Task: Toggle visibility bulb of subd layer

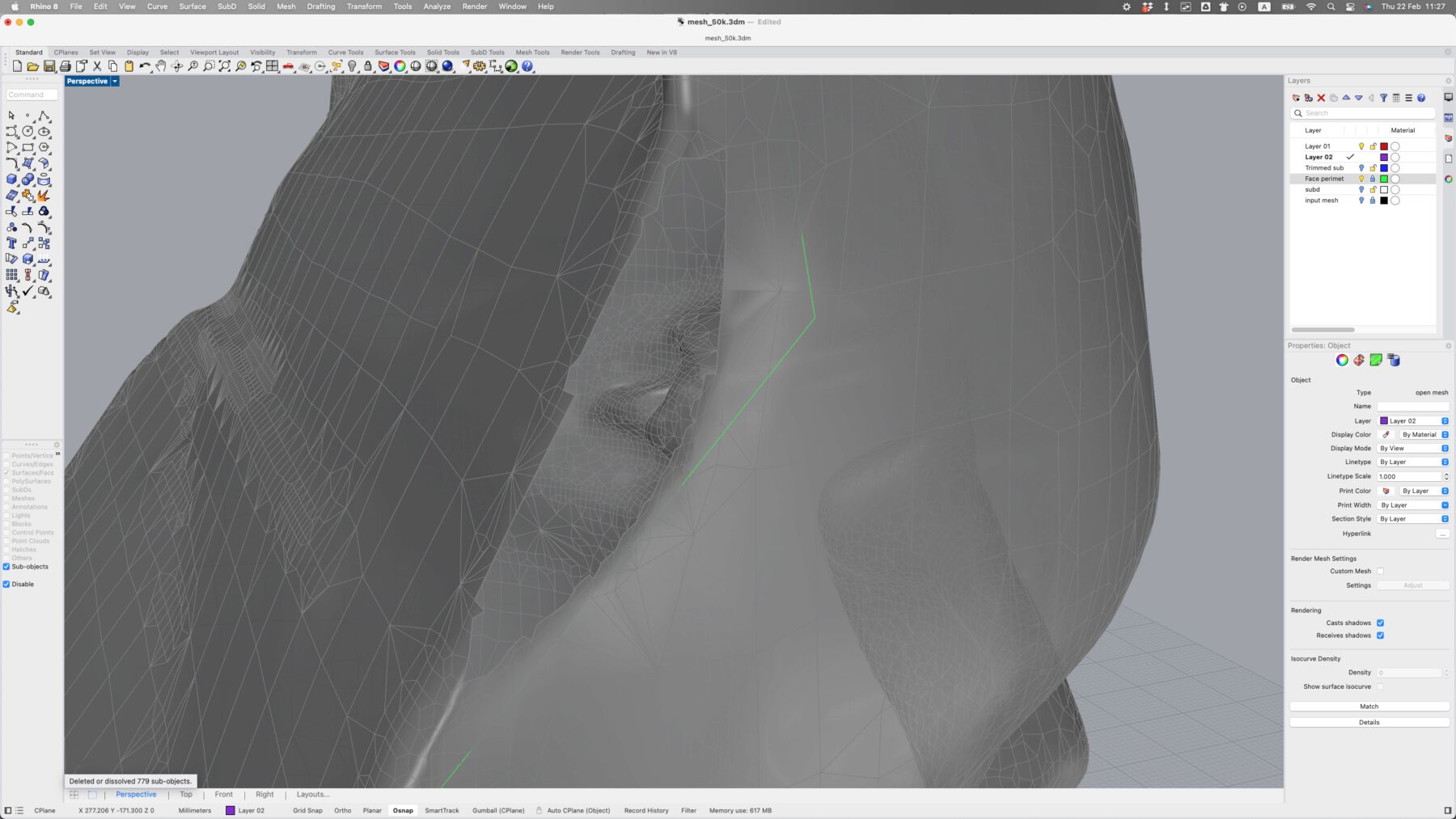Action: 1361,189
